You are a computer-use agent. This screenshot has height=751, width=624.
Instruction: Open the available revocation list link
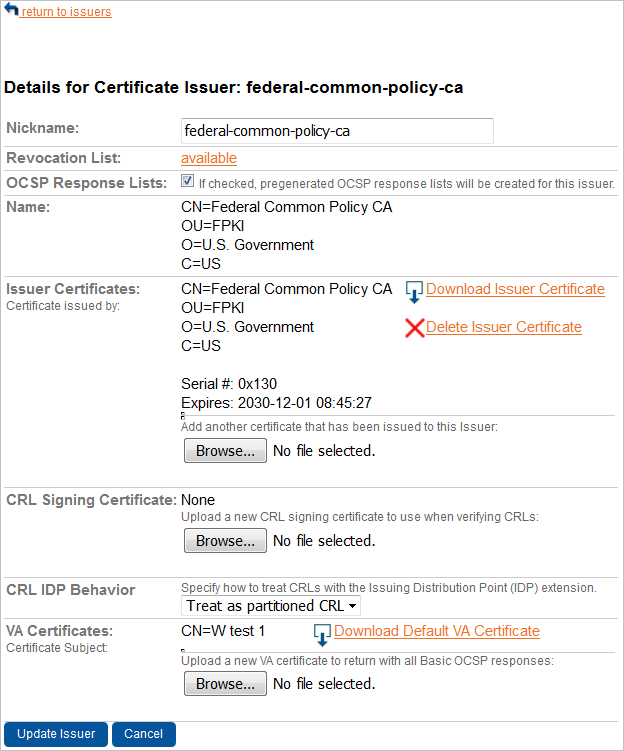[209, 158]
